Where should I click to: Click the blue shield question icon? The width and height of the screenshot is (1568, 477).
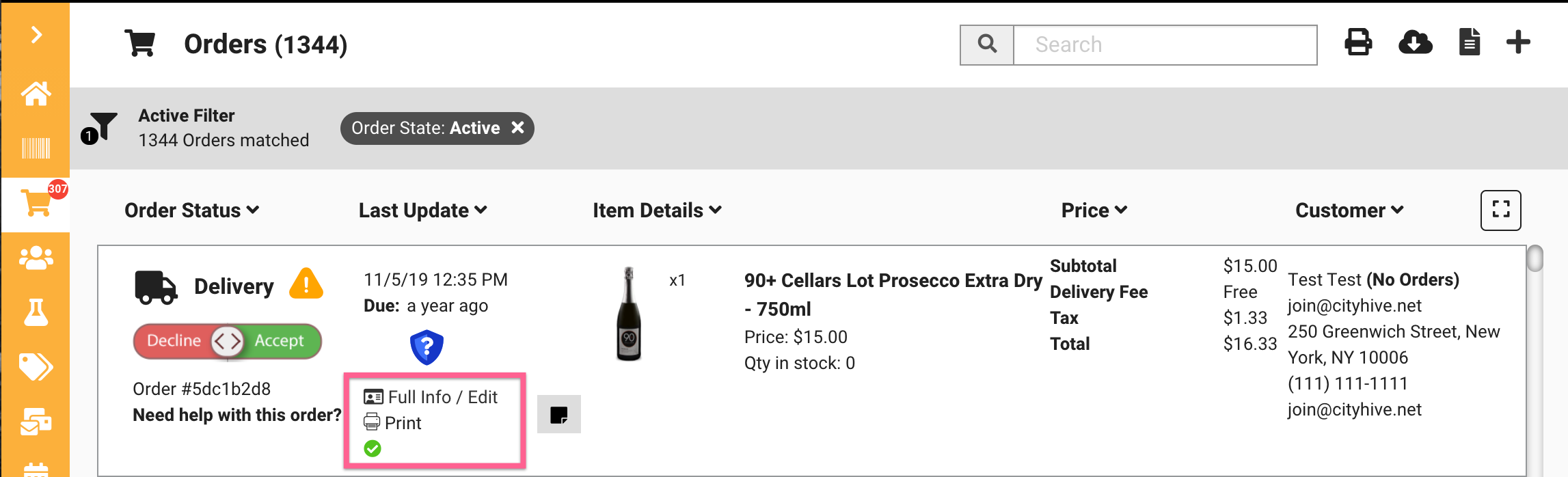point(427,347)
